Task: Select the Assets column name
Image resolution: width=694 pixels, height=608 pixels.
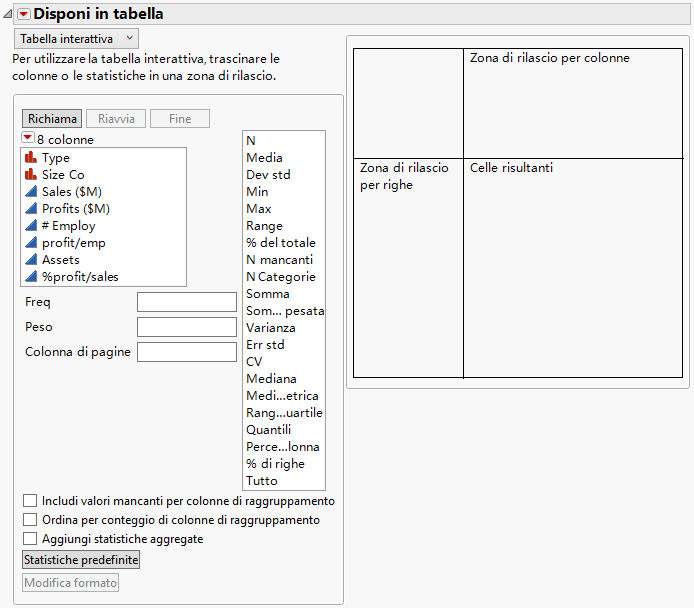Action: click(61, 260)
